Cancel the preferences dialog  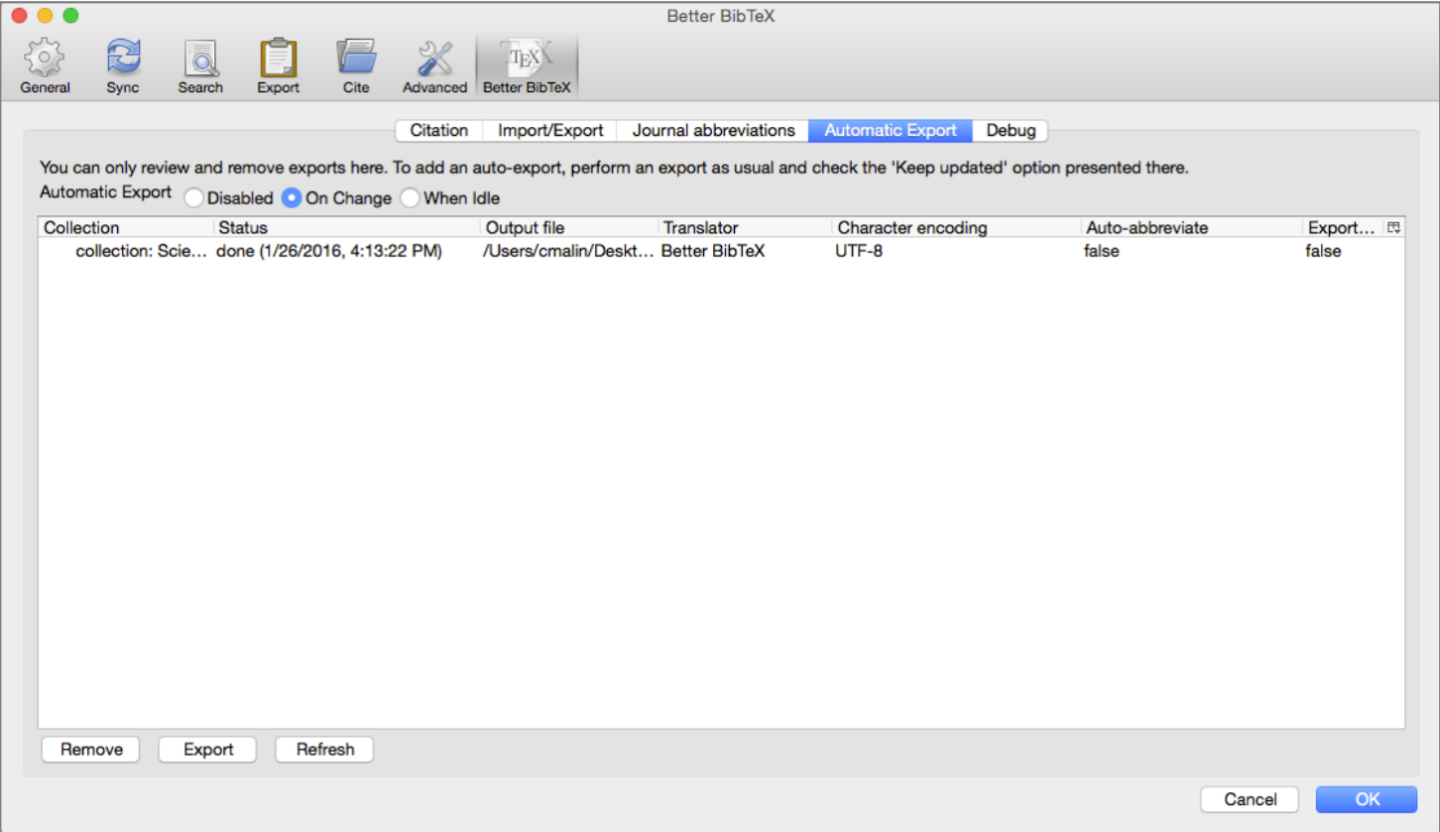1250,799
